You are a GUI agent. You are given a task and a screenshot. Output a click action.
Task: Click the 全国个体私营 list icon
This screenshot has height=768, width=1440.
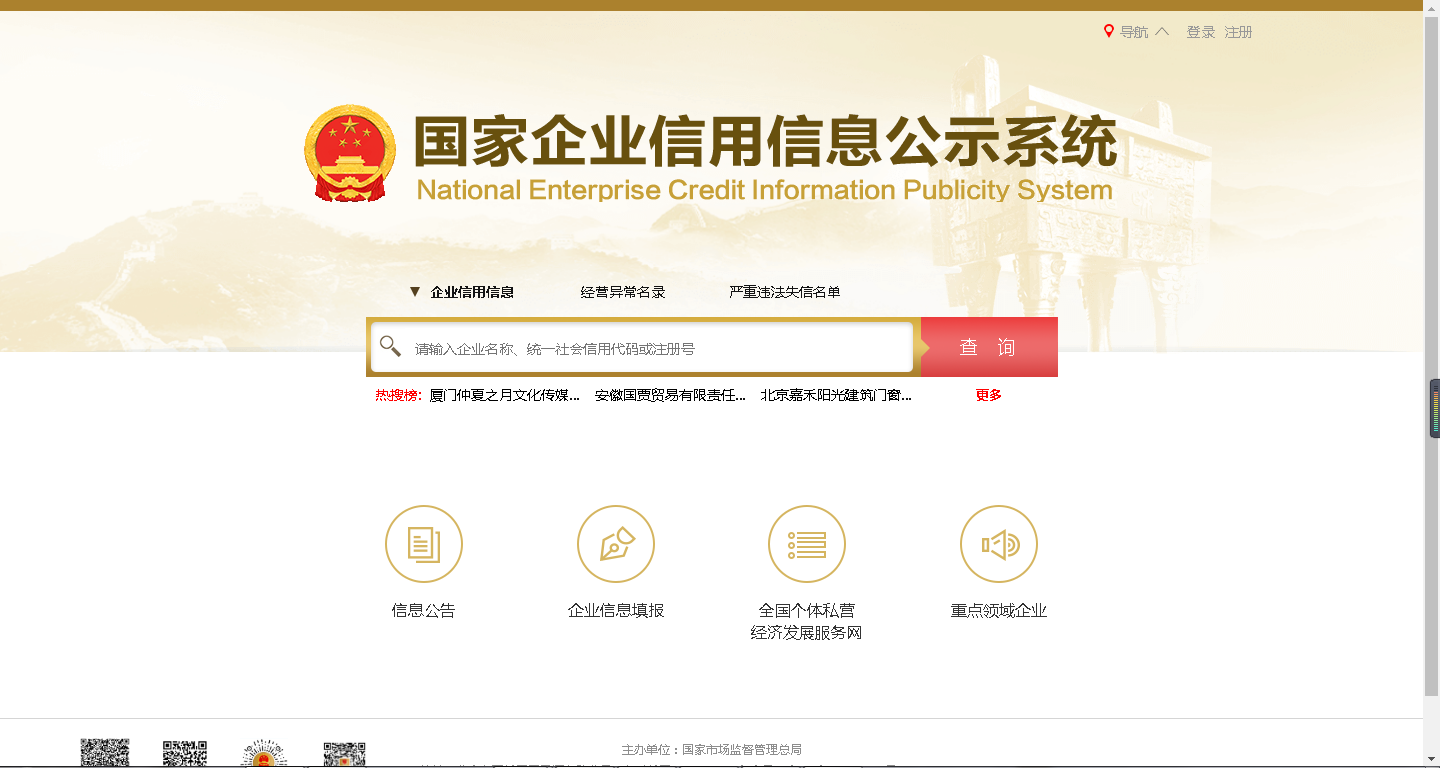[807, 544]
